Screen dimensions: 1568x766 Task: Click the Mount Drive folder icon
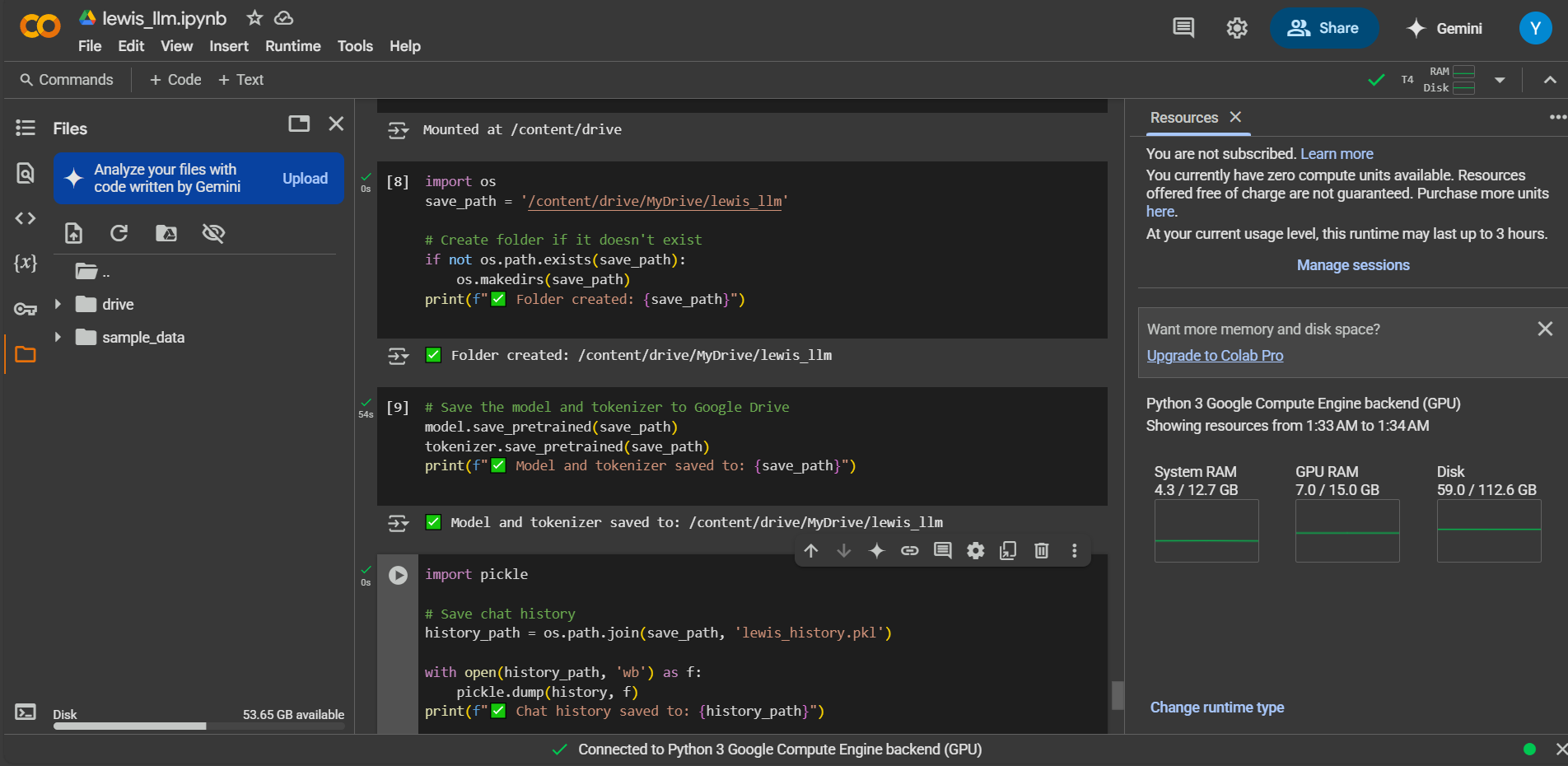[x=166, y=233]
